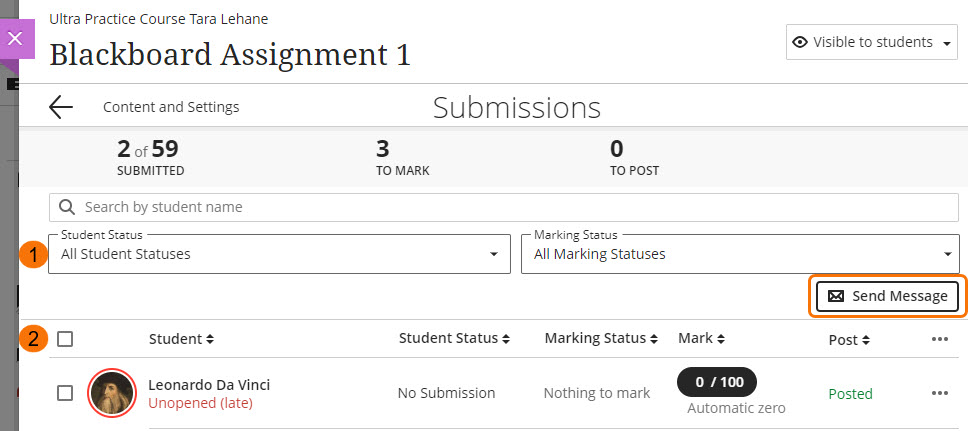Open the header row more-options ellipsis
The height and width of the screenshot is (431, 968).
point(940,338)
